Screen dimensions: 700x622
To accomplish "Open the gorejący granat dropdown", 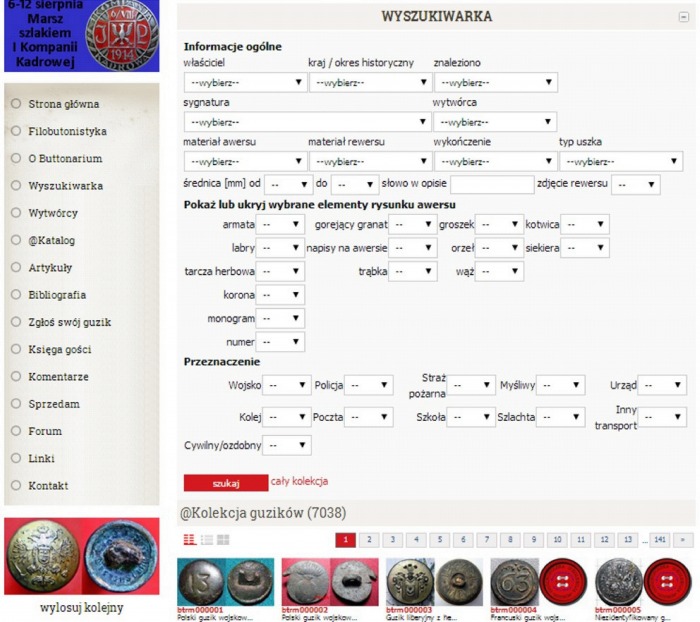I will [x=413, y=224].
